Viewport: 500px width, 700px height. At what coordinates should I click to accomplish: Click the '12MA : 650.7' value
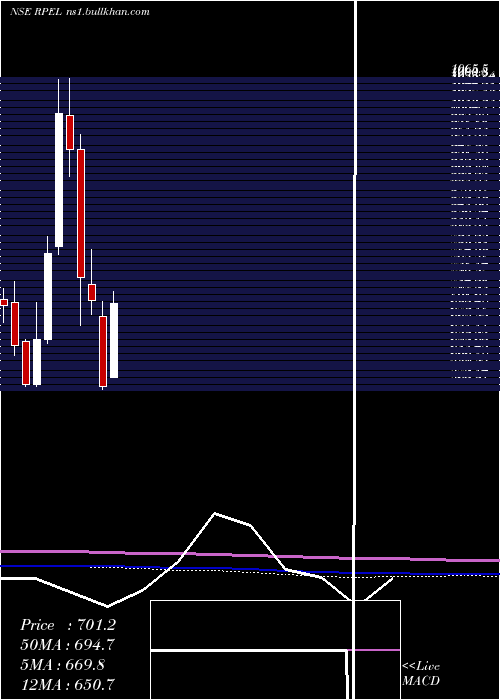(67, 684)
